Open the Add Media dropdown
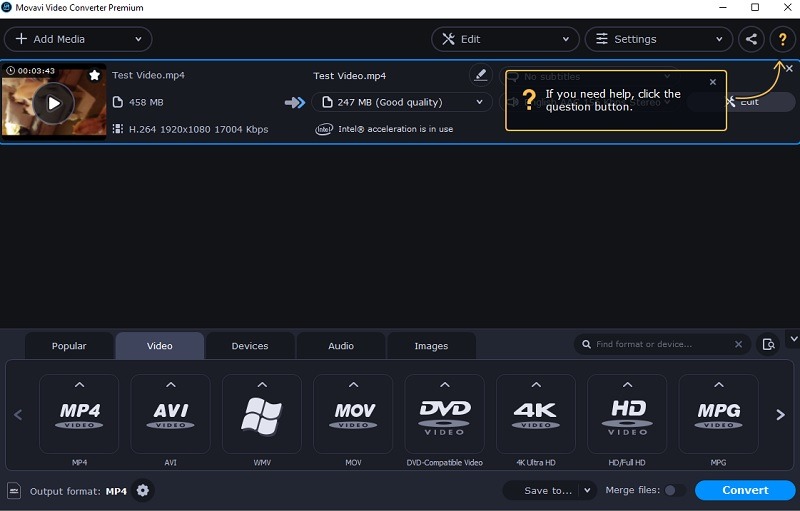The height and width of the screenshot is (511, 800). point(78,39)
